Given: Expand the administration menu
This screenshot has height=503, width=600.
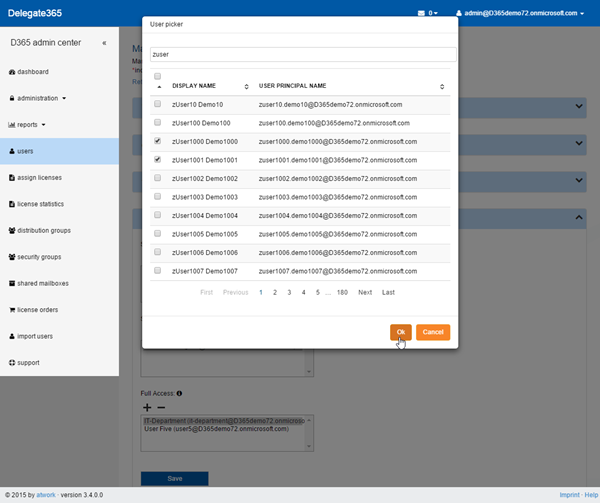Looking at the screenshot, I should pos(41,98).
